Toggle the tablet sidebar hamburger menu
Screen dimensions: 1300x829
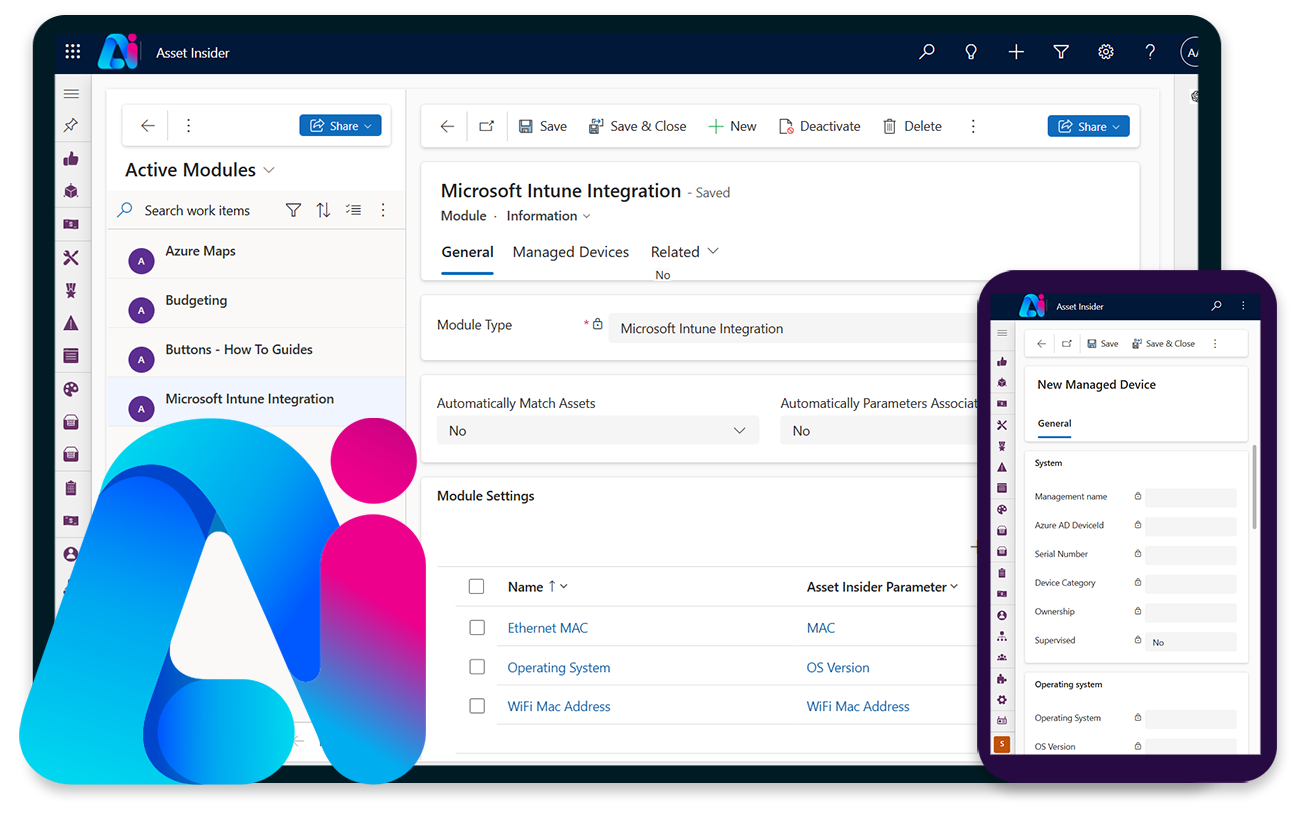point(71,94)
